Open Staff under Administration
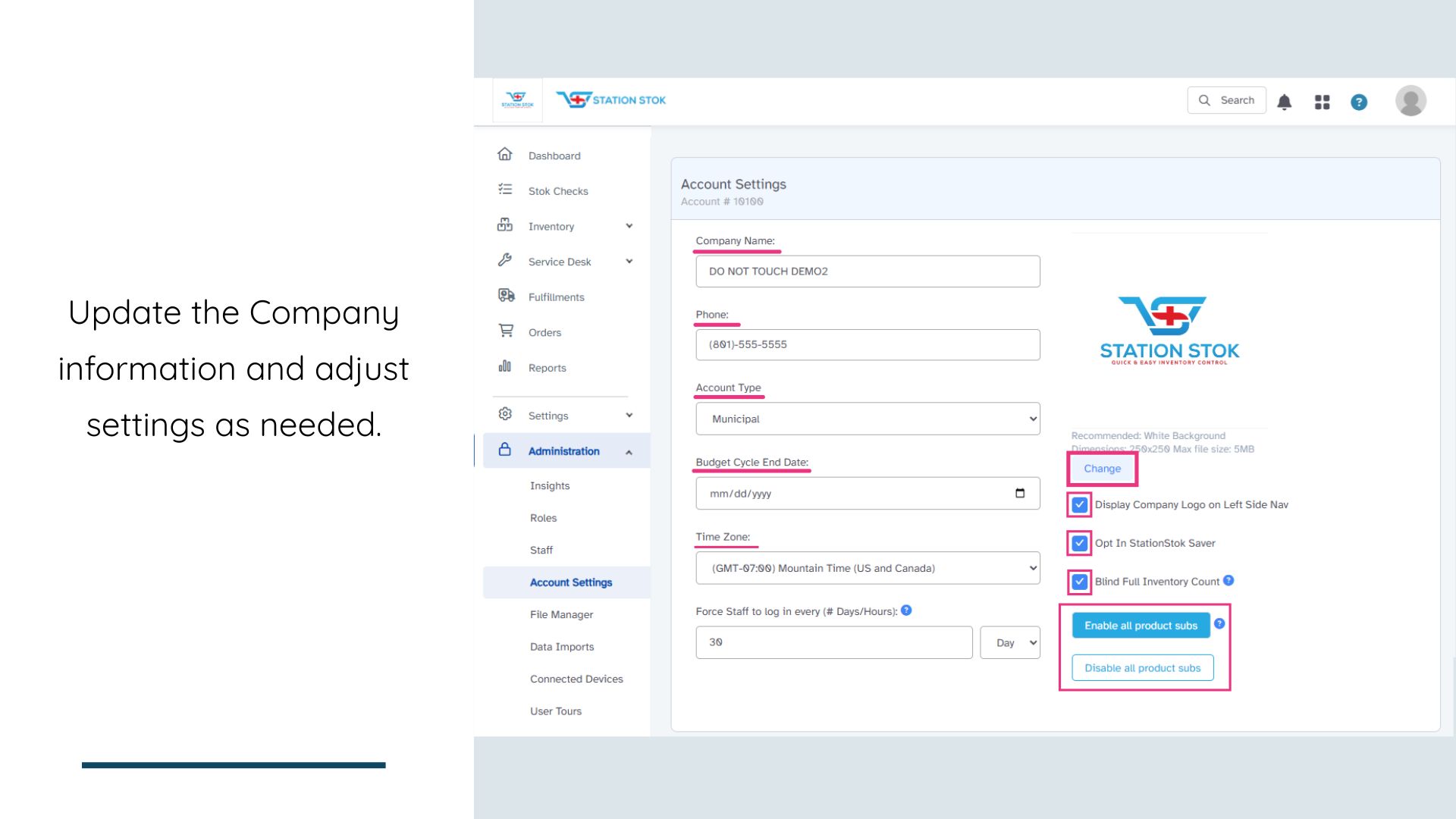 [x=541, y=550]
